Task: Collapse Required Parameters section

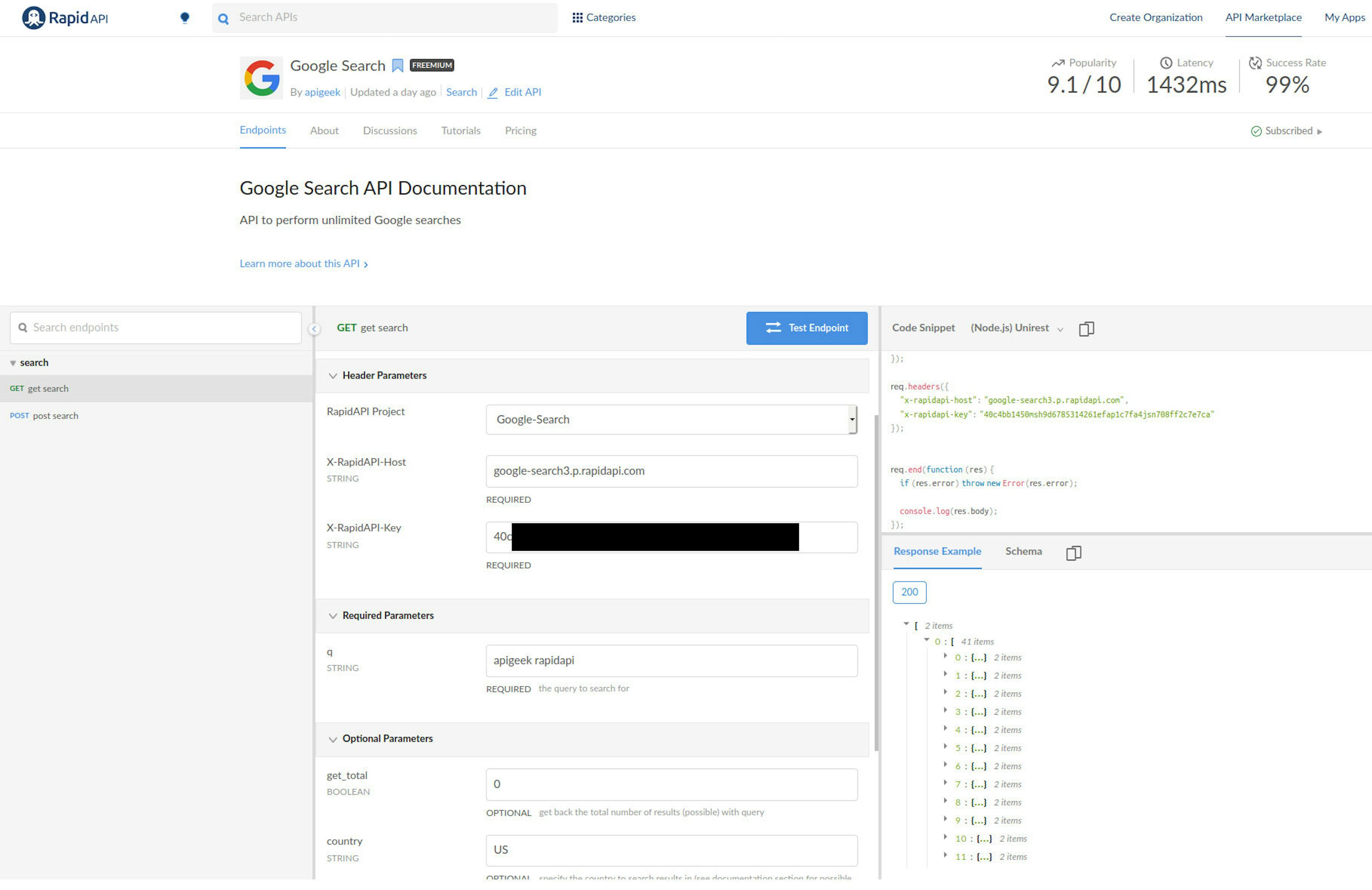Action: click(x=333, y=616)
